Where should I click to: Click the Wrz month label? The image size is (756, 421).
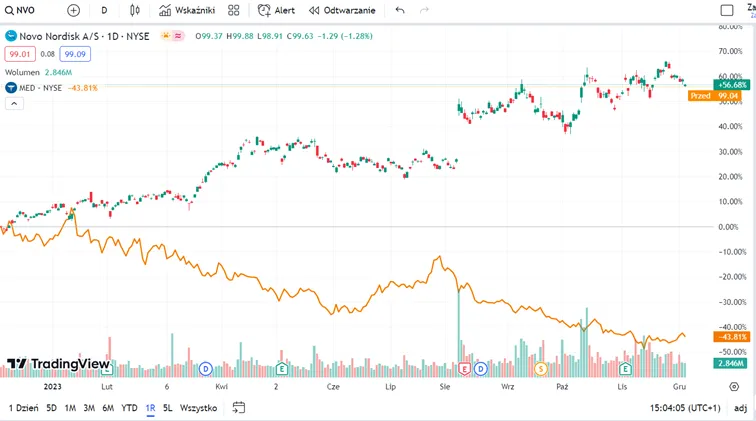click(x=507, y=387)
